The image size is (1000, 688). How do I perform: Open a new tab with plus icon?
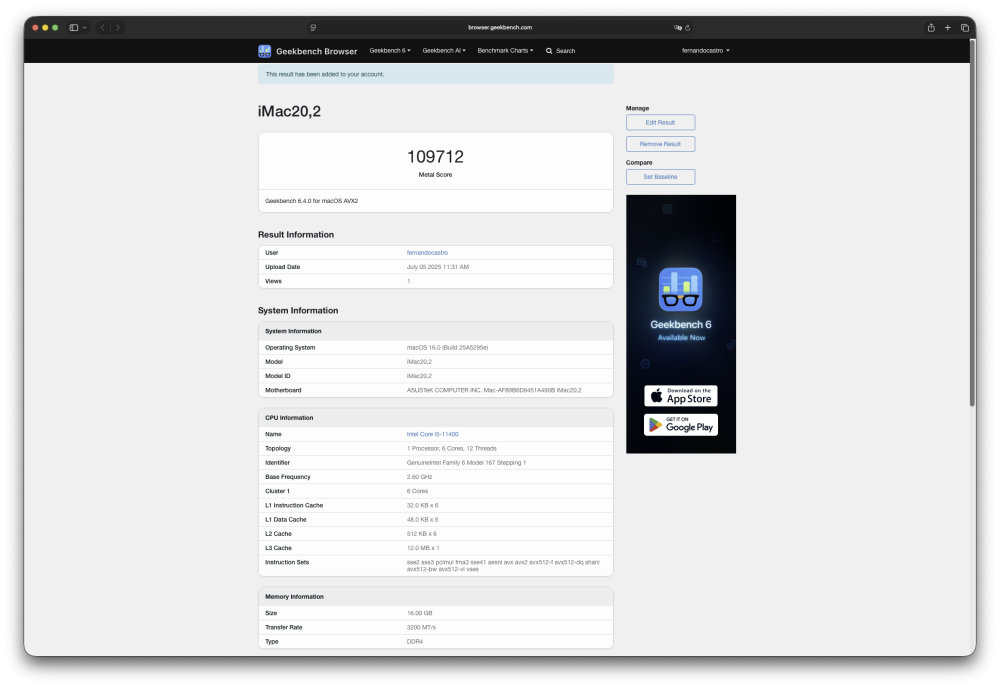(x=948, y=27)
